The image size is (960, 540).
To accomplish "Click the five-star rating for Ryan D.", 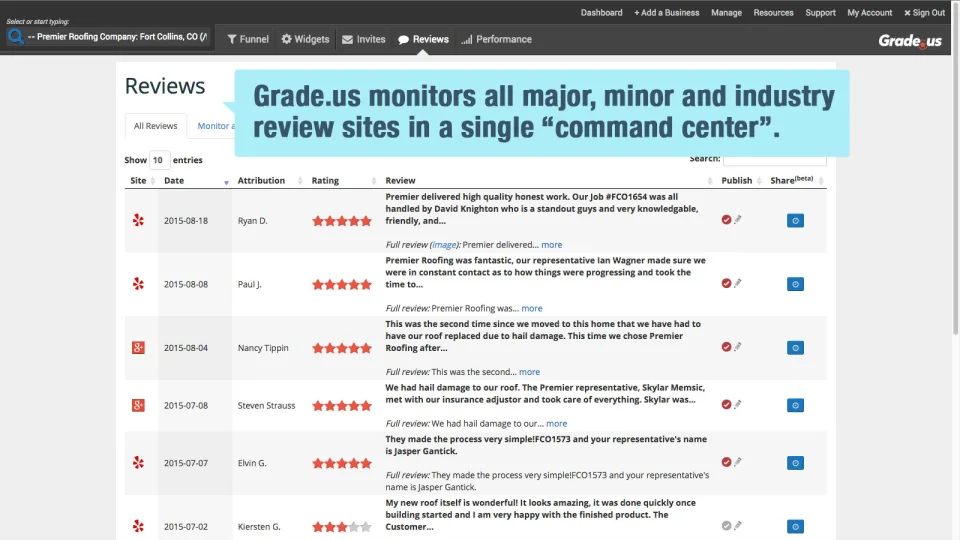I will pos(342,221).
